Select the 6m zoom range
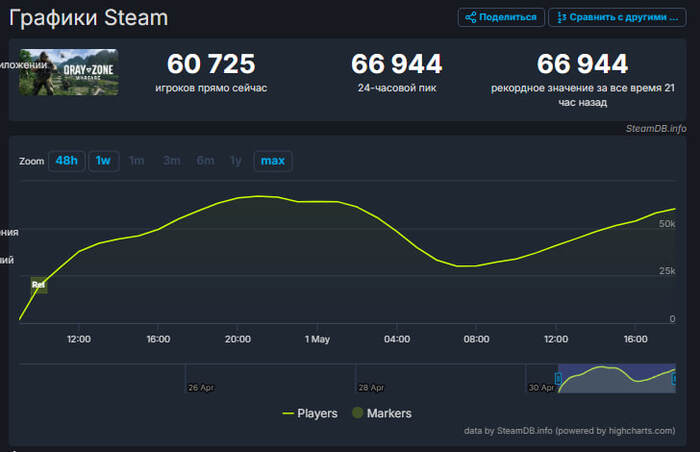The height and width of the screenshot is (452, 700). [x=205, y=161]
